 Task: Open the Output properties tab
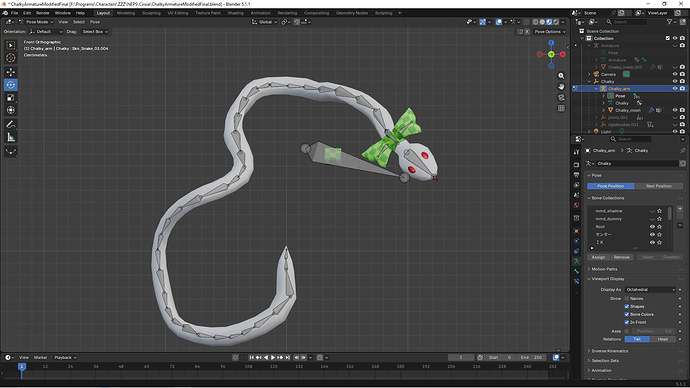(576, 175)
